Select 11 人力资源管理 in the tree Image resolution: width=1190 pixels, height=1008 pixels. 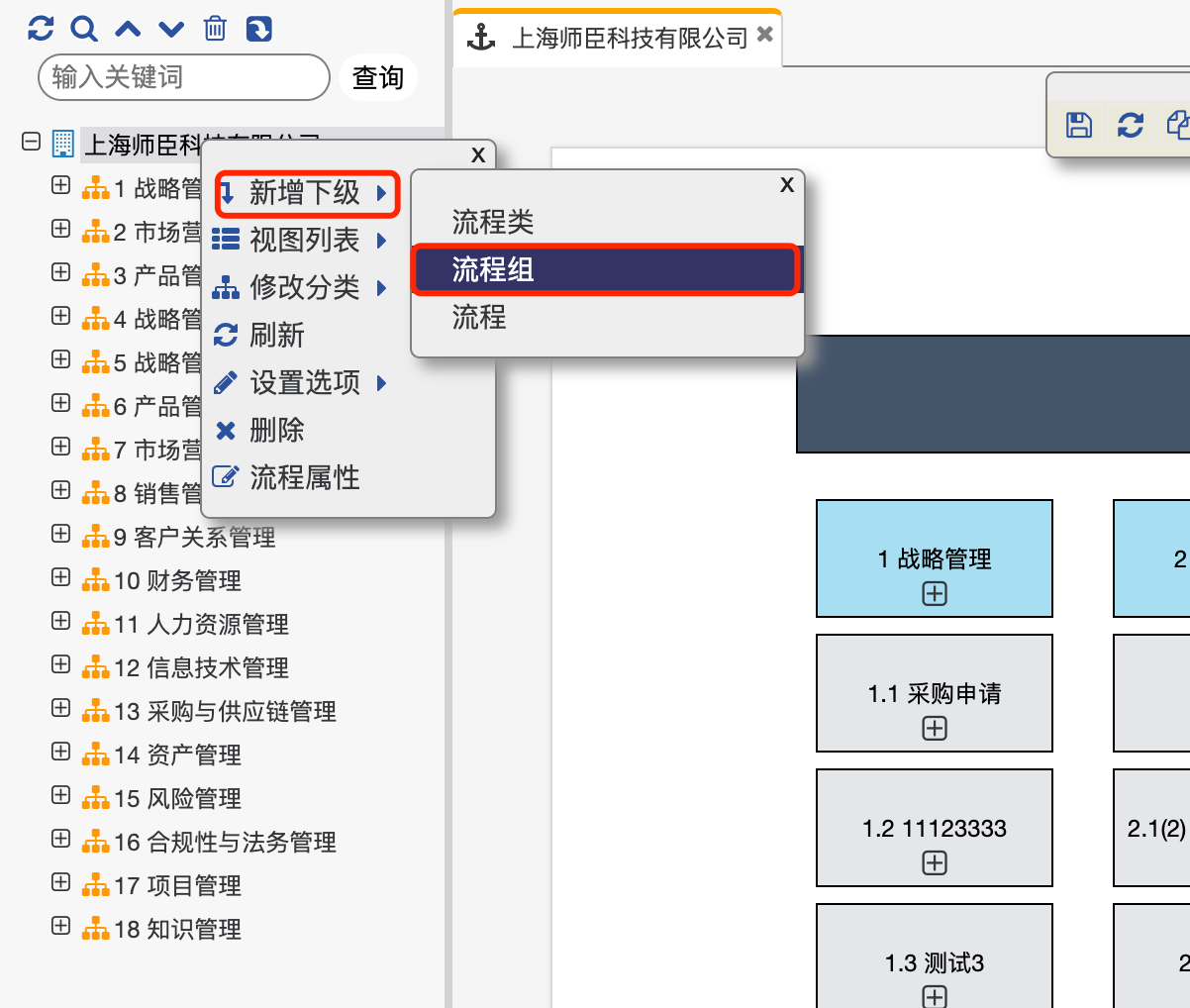218,625
